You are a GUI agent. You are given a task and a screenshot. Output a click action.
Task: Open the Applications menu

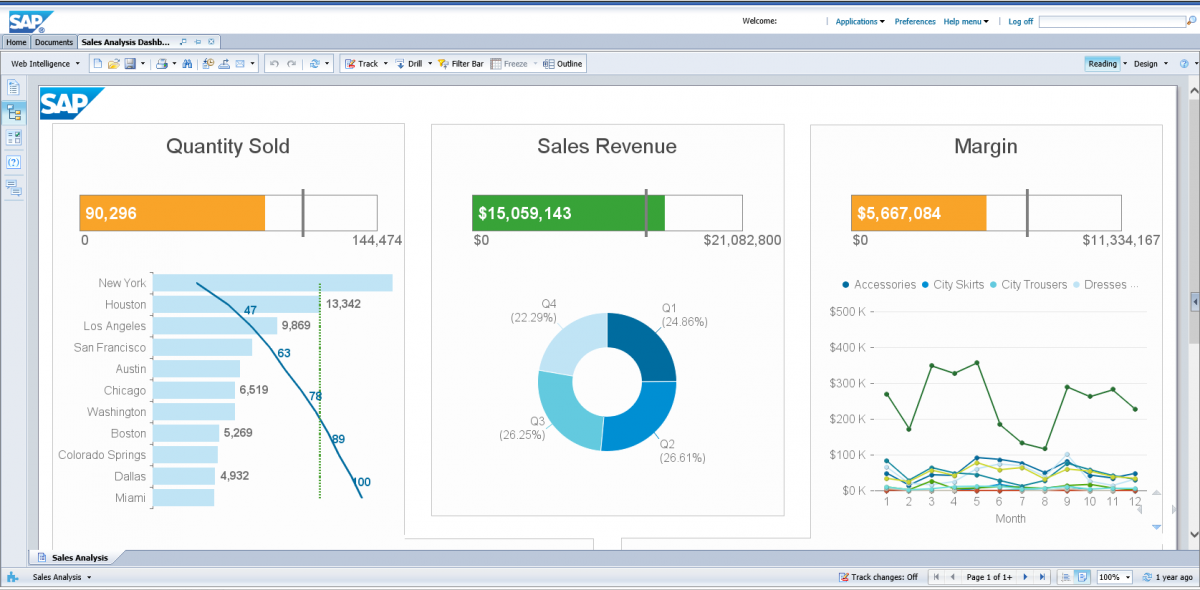click(x=859, y=21)
